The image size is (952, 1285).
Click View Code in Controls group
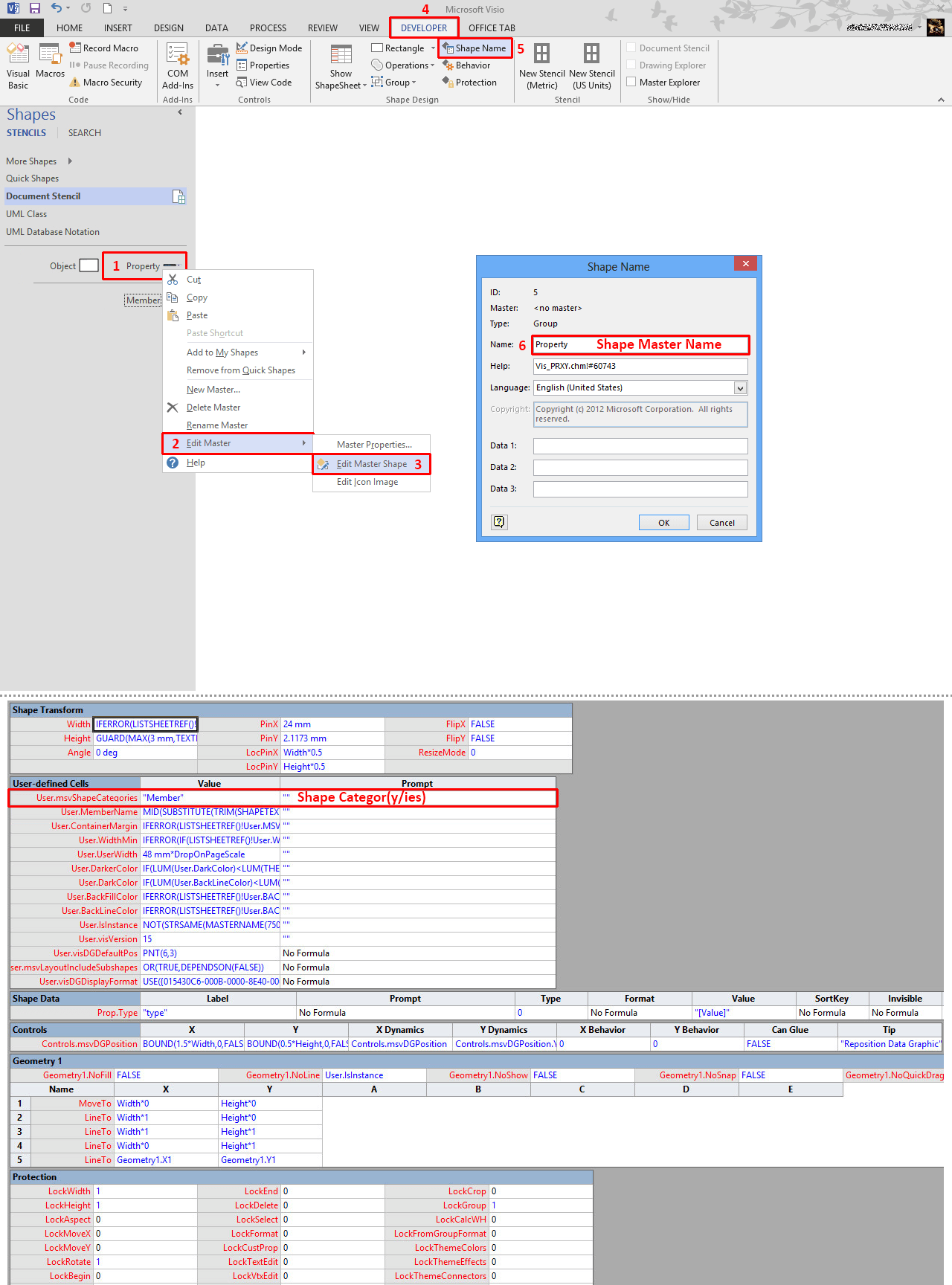click(x=264, y=83)
